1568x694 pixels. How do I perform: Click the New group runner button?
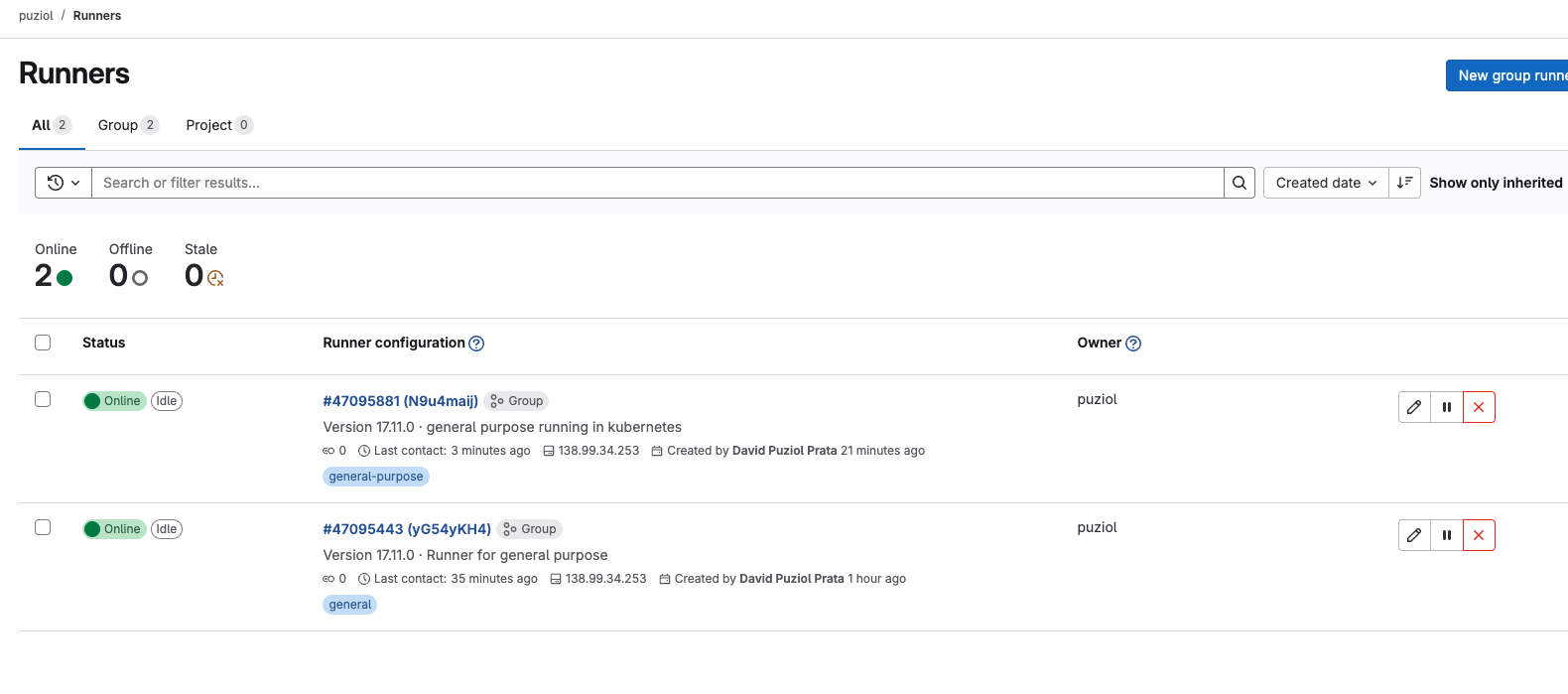pyautogui.click(x=1506, y=75)
